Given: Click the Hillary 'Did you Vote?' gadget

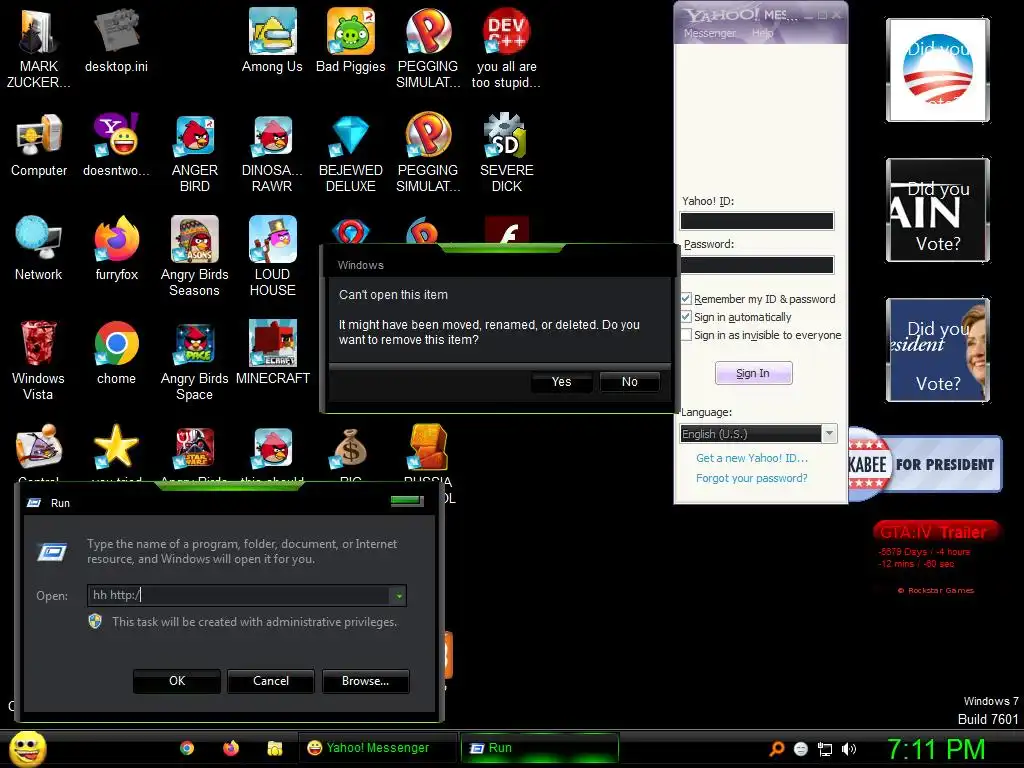Looking at the screenshot, I should [x=938, y=349].
